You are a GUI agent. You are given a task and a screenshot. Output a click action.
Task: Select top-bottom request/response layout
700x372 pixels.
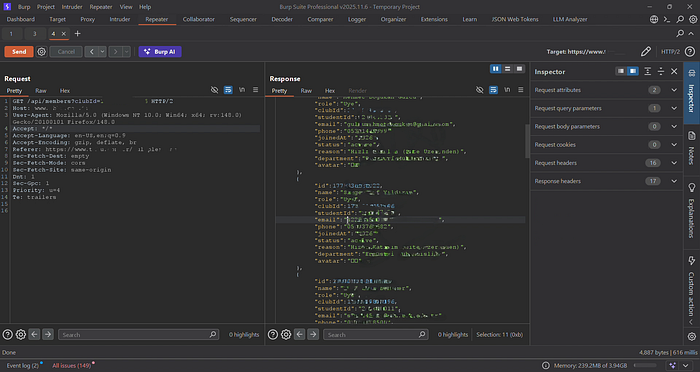click(508, 69)
